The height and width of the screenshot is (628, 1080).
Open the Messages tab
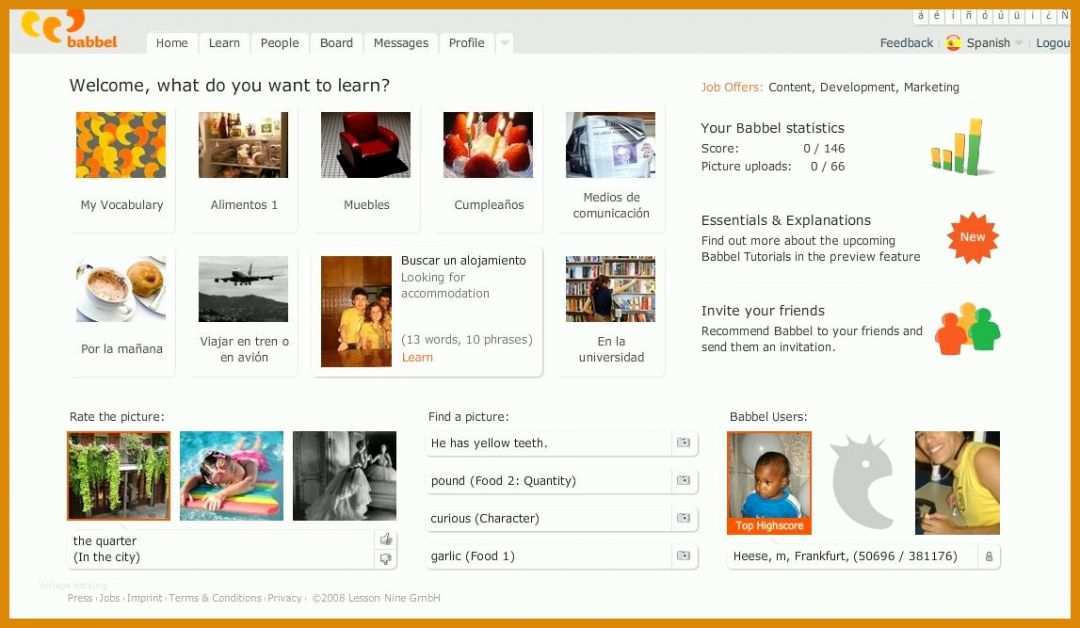coord(401,43)
